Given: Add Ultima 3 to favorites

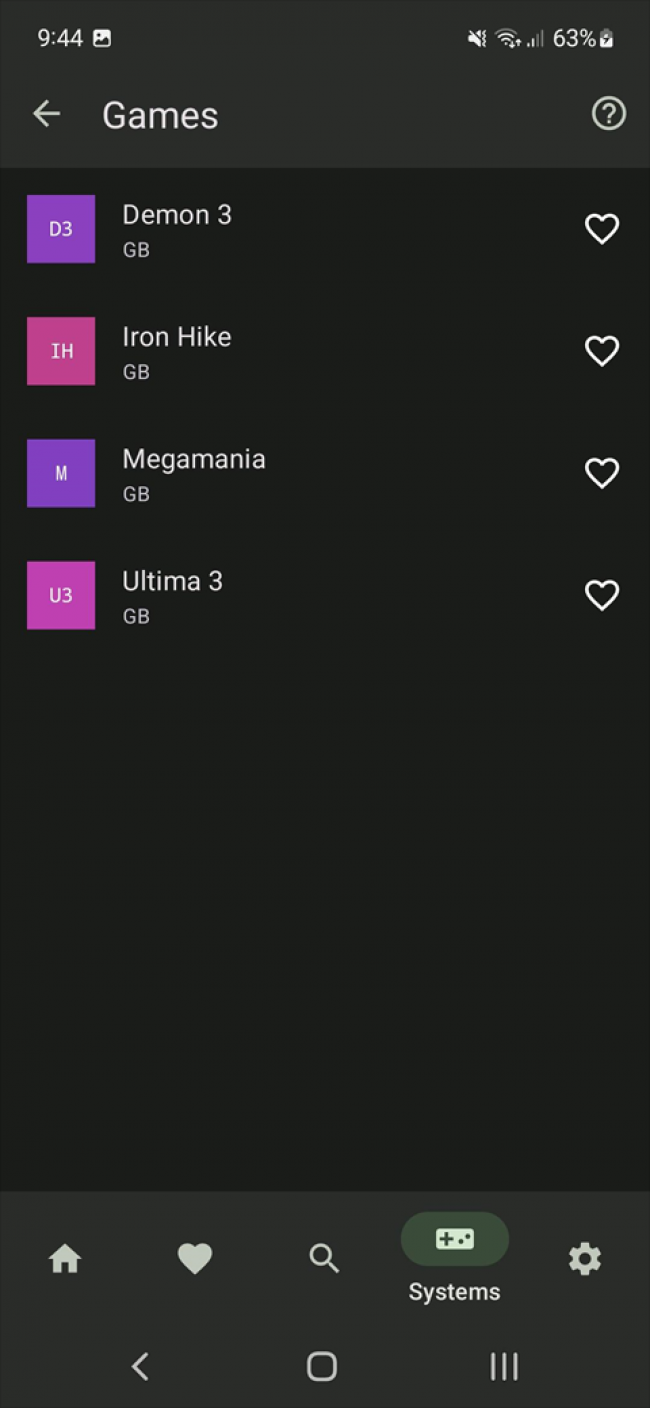Looking at the screenshot, I should (x=601, y=596).
